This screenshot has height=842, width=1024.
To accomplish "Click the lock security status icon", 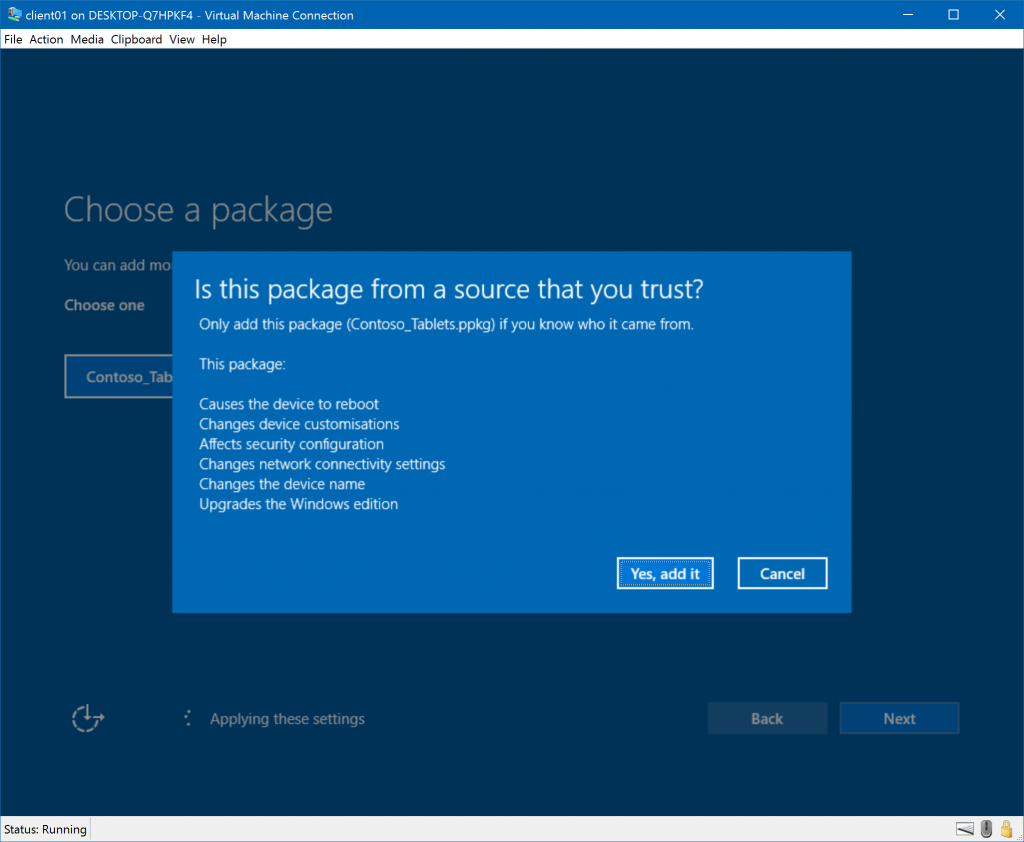I will pyautogui.click(x=1006, y=829).
